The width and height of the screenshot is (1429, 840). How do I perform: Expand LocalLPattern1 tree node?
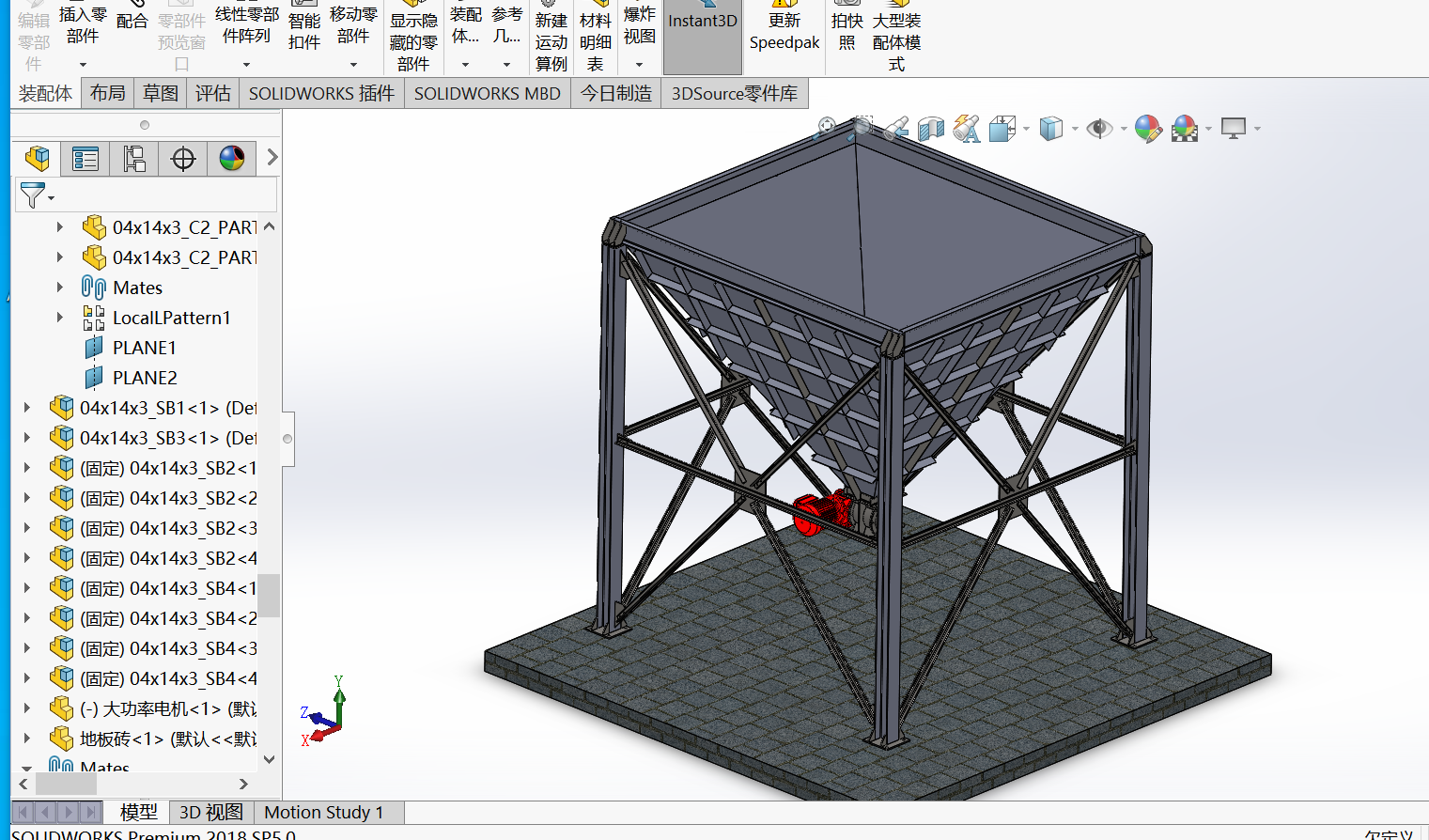point(60,318)
